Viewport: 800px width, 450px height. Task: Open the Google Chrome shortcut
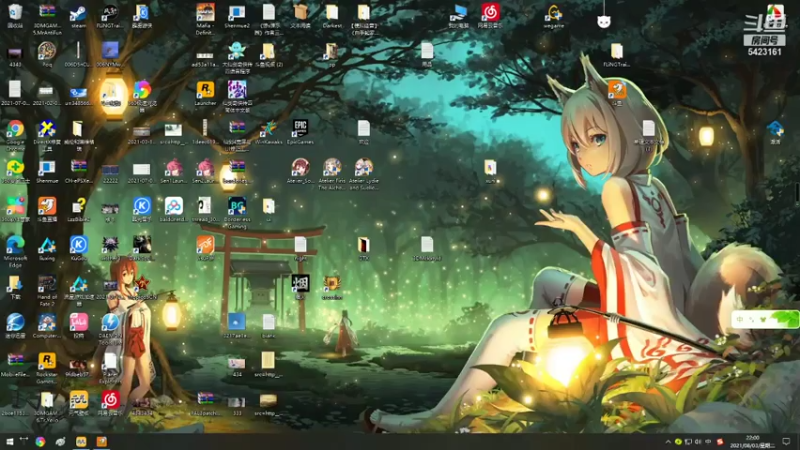click(x=15, y=135)
